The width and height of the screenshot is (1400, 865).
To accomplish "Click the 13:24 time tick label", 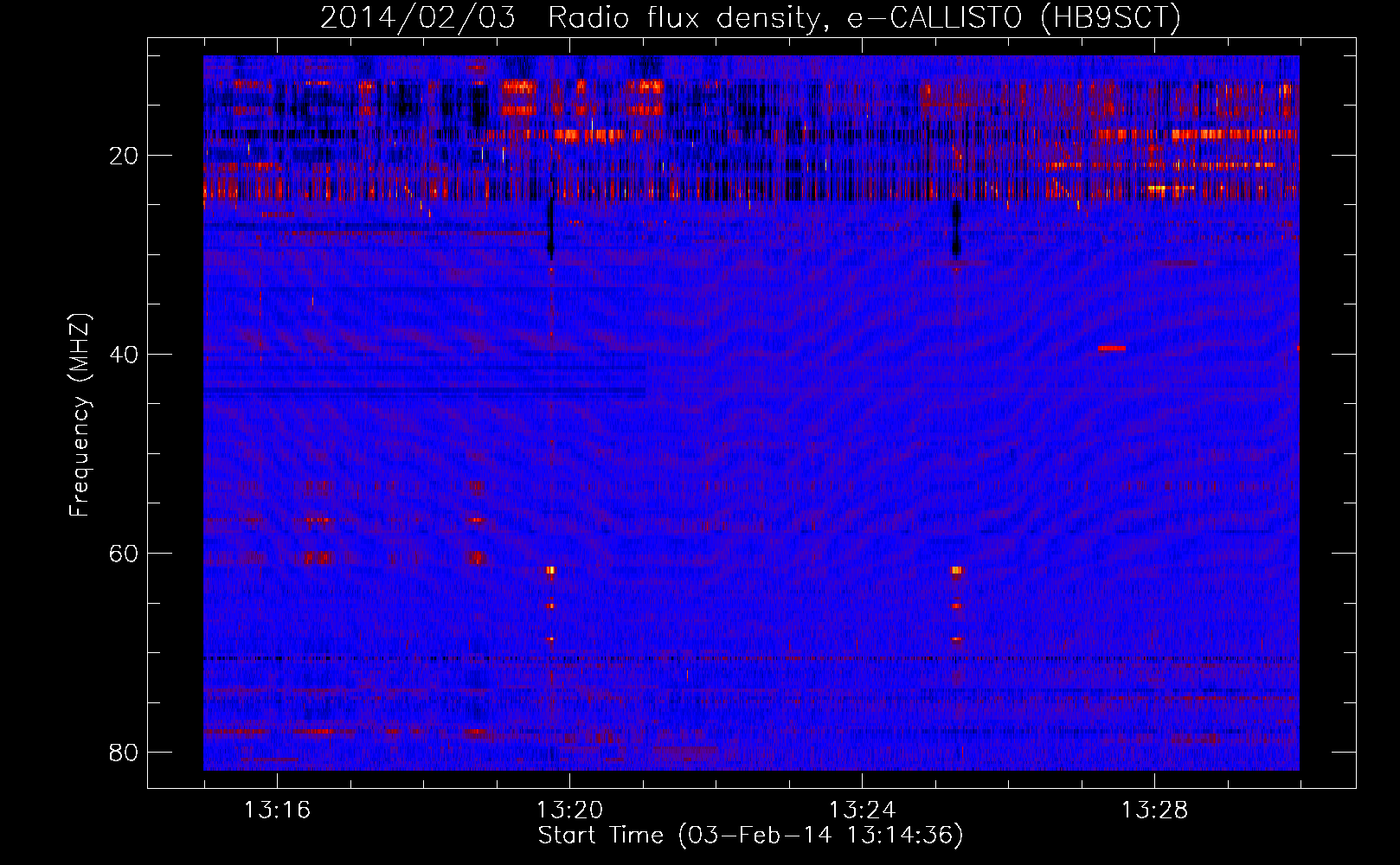I will [x=862, y=811].
